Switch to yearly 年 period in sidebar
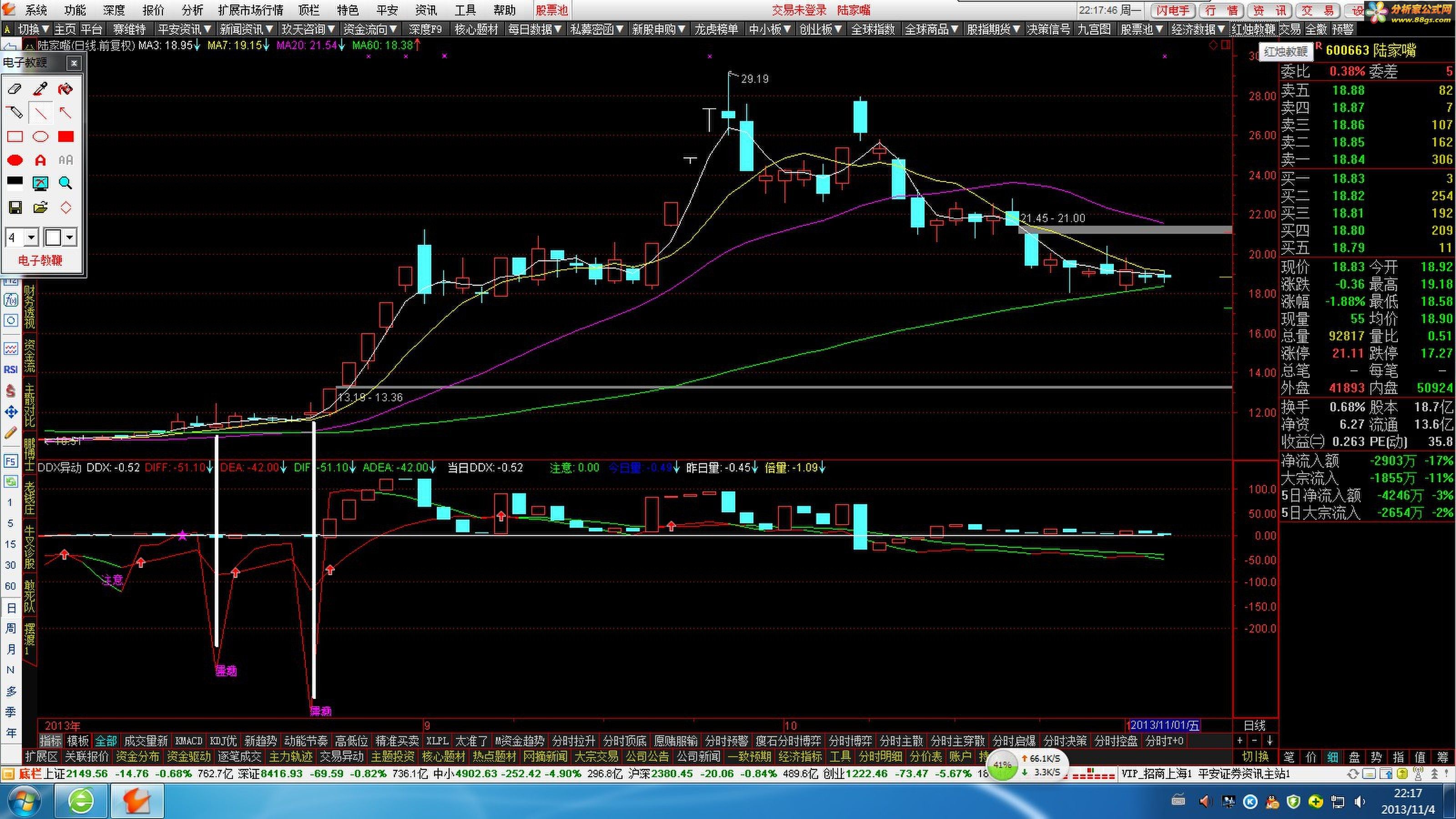Screen dimensions: 1456x819 11,733
